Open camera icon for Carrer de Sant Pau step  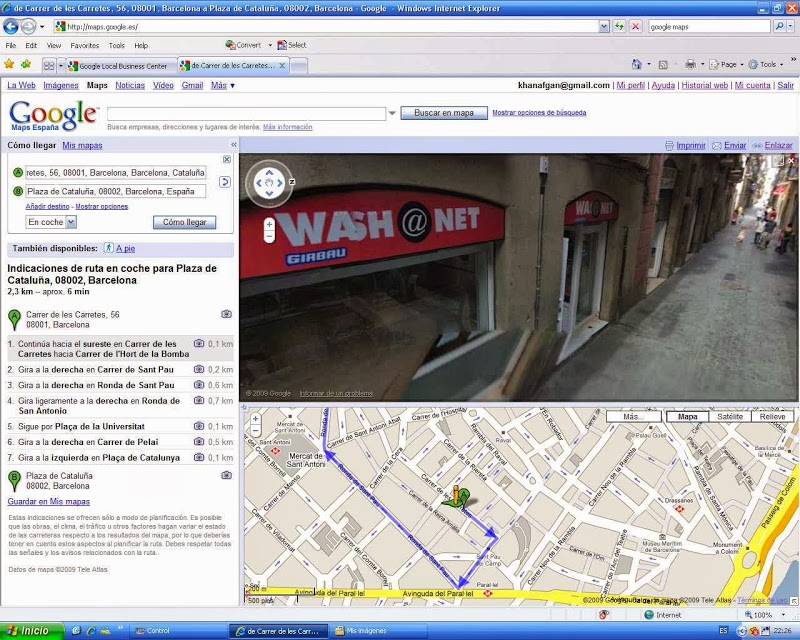pos(199,369)
